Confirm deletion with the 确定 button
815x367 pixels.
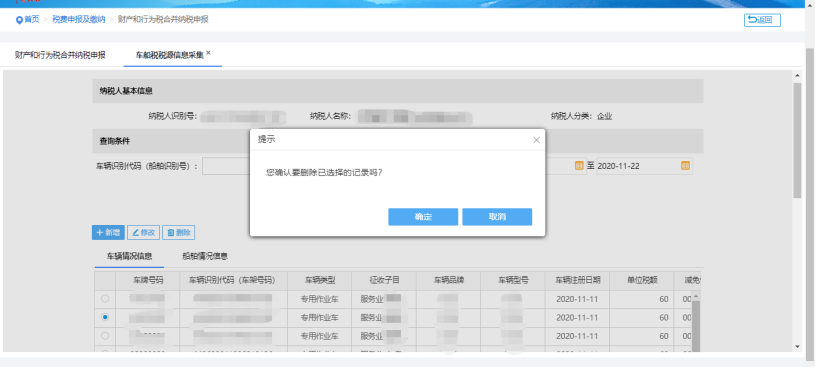(423, 217)
